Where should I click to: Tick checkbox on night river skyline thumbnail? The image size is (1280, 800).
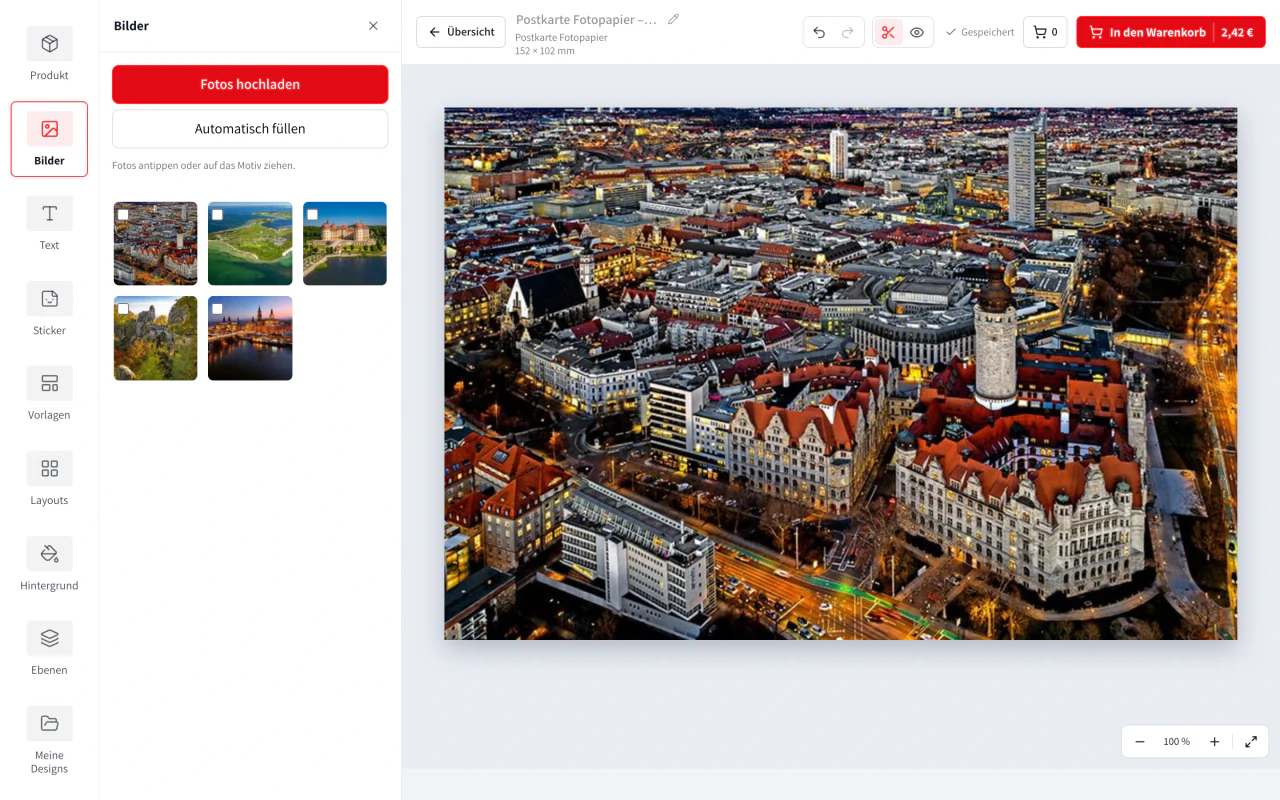[x=217, y=309]
